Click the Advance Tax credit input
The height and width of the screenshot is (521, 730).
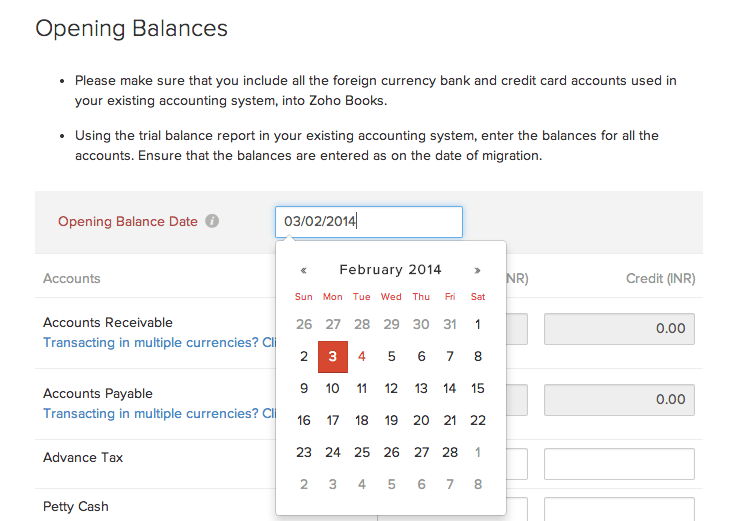[x=619, y=464]
